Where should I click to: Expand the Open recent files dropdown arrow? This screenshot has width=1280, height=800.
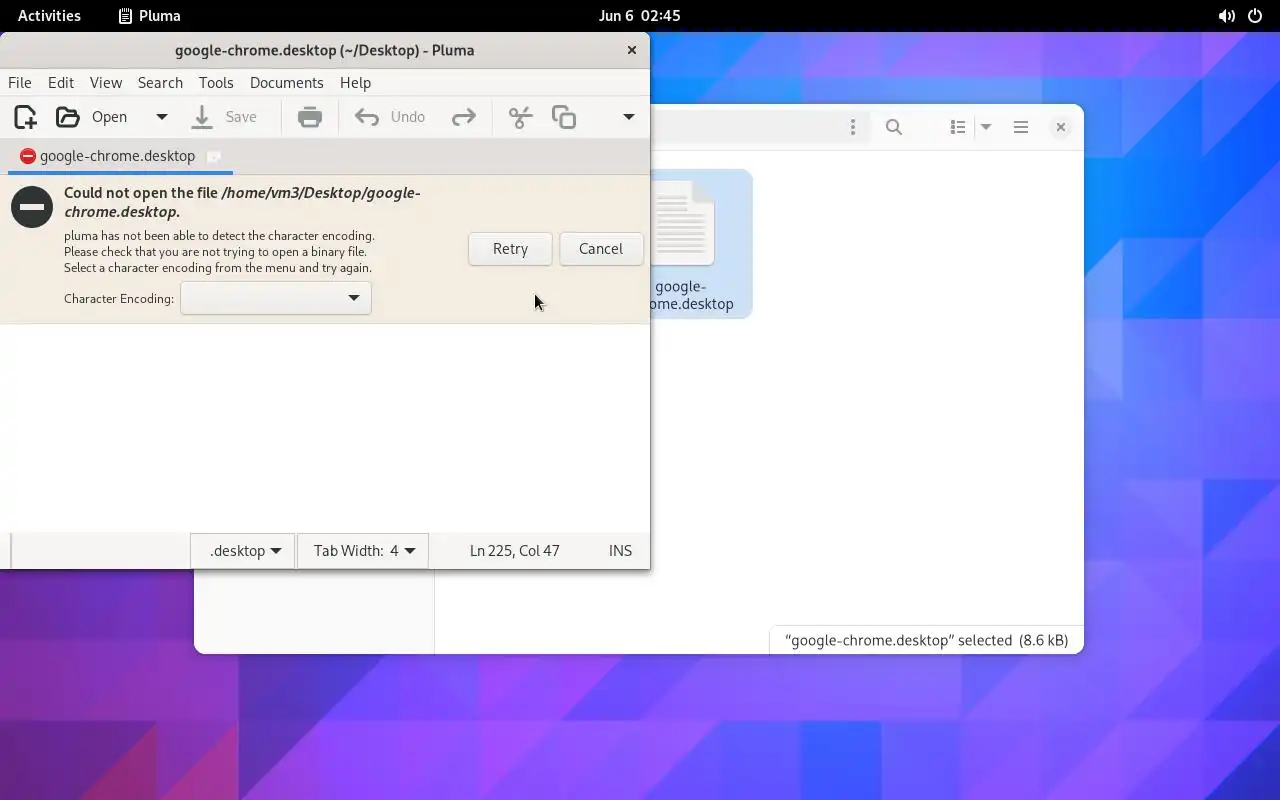[161, 117]
